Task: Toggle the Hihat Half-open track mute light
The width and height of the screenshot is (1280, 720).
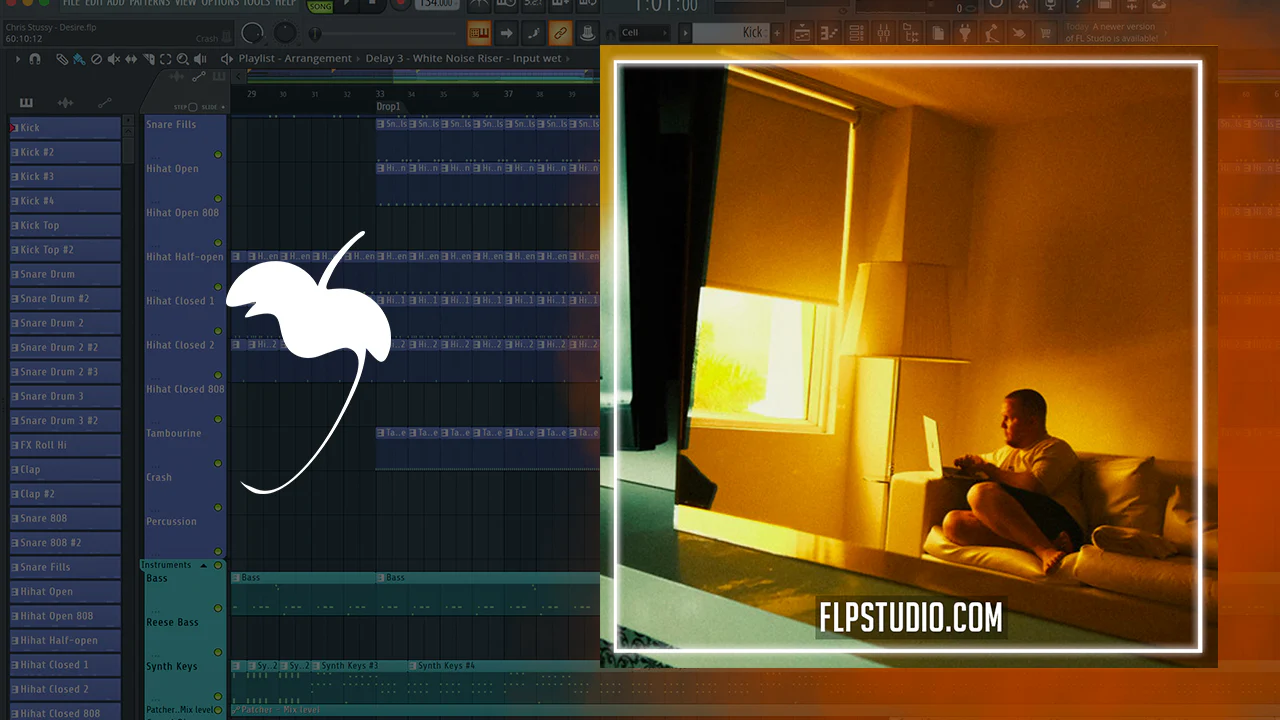Action: [218, 287]
